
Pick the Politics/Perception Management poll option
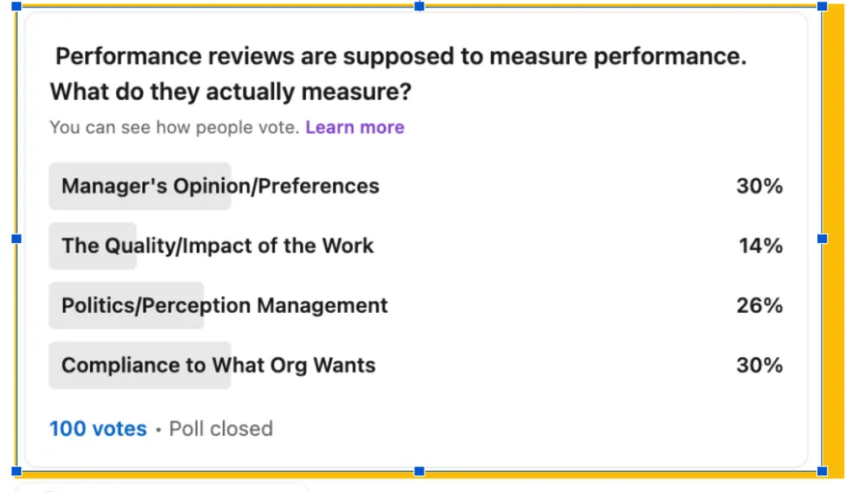click(x=224, y=305)
